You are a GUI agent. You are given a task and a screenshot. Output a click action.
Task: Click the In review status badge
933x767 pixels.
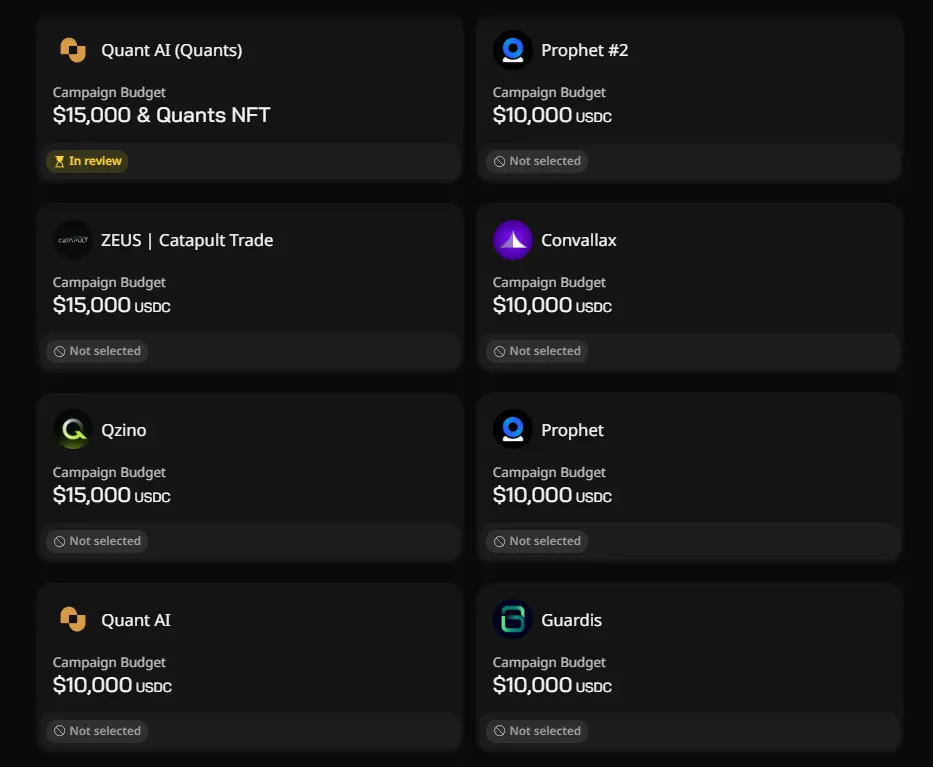click(87, 161)
